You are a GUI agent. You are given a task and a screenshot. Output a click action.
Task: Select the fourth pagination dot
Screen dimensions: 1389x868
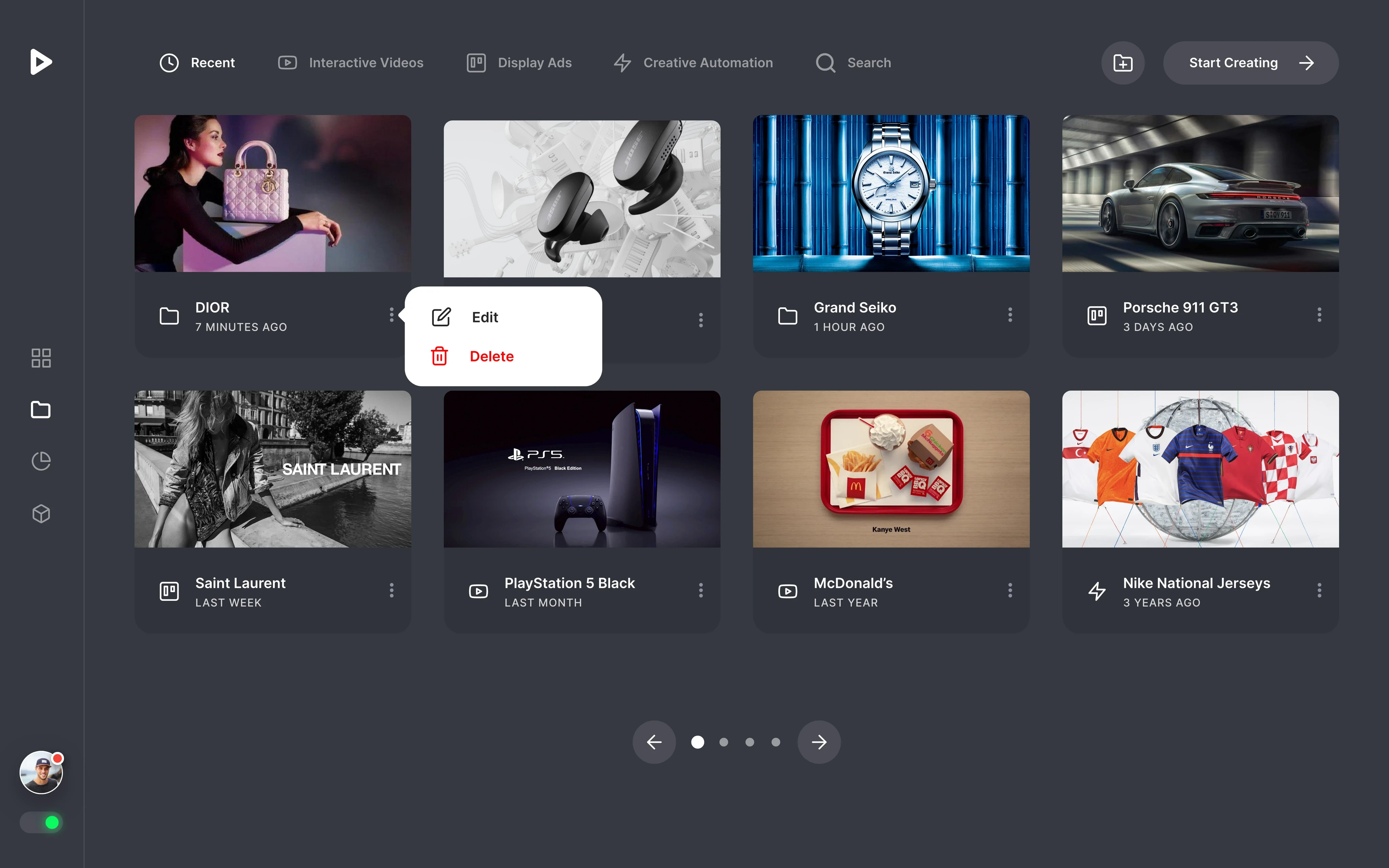point(776,742)
